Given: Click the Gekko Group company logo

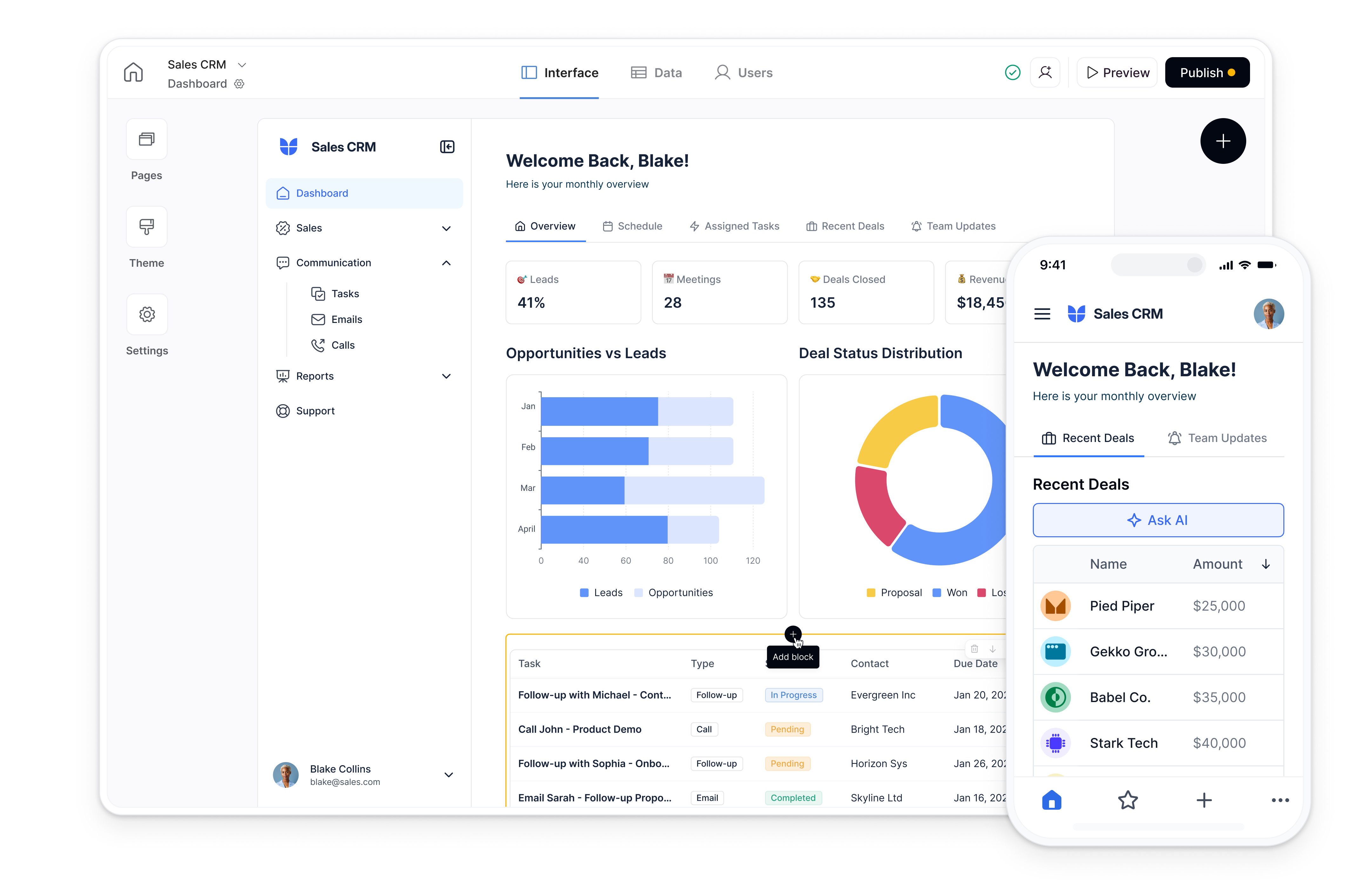Looking at the screenshot, I should point(1055,652).
